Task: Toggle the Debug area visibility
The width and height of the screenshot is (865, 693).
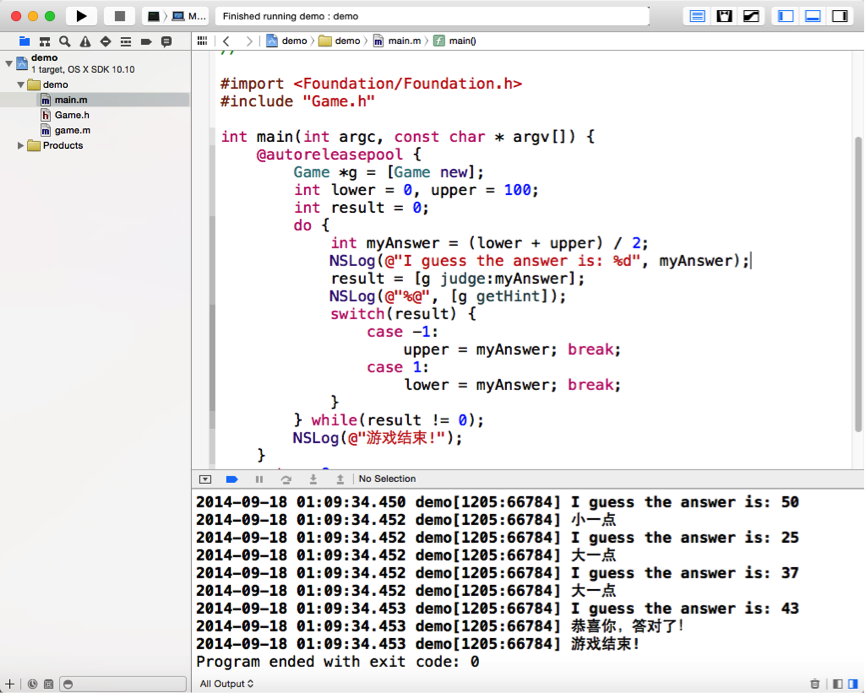Action: tap(813, 16)
